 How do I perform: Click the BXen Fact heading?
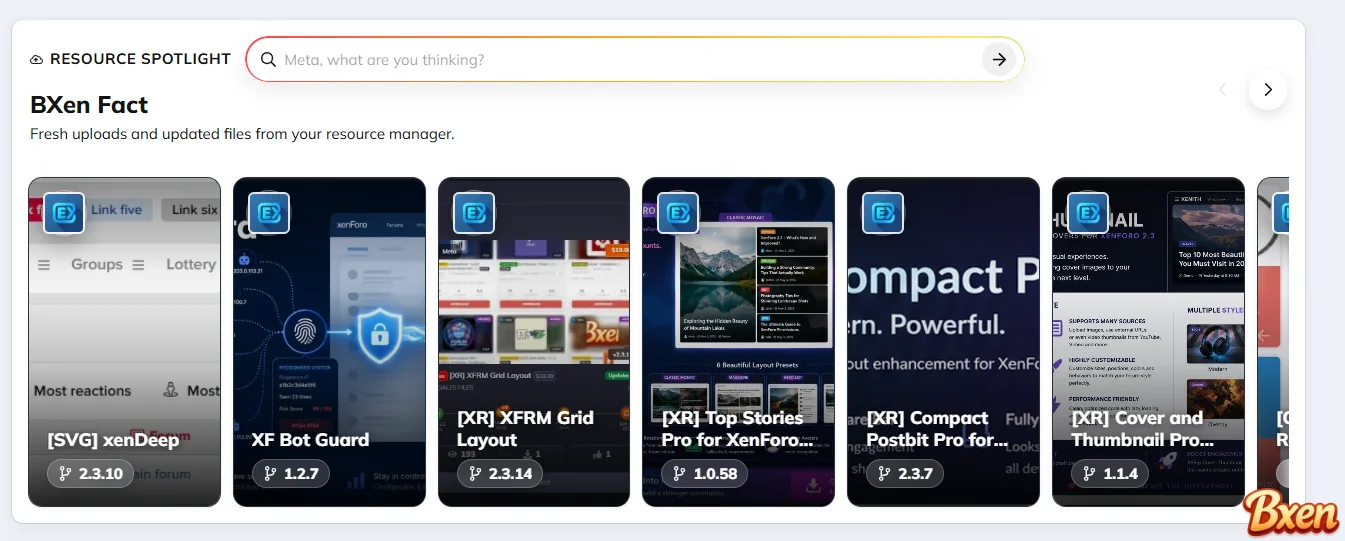(89, 105)
